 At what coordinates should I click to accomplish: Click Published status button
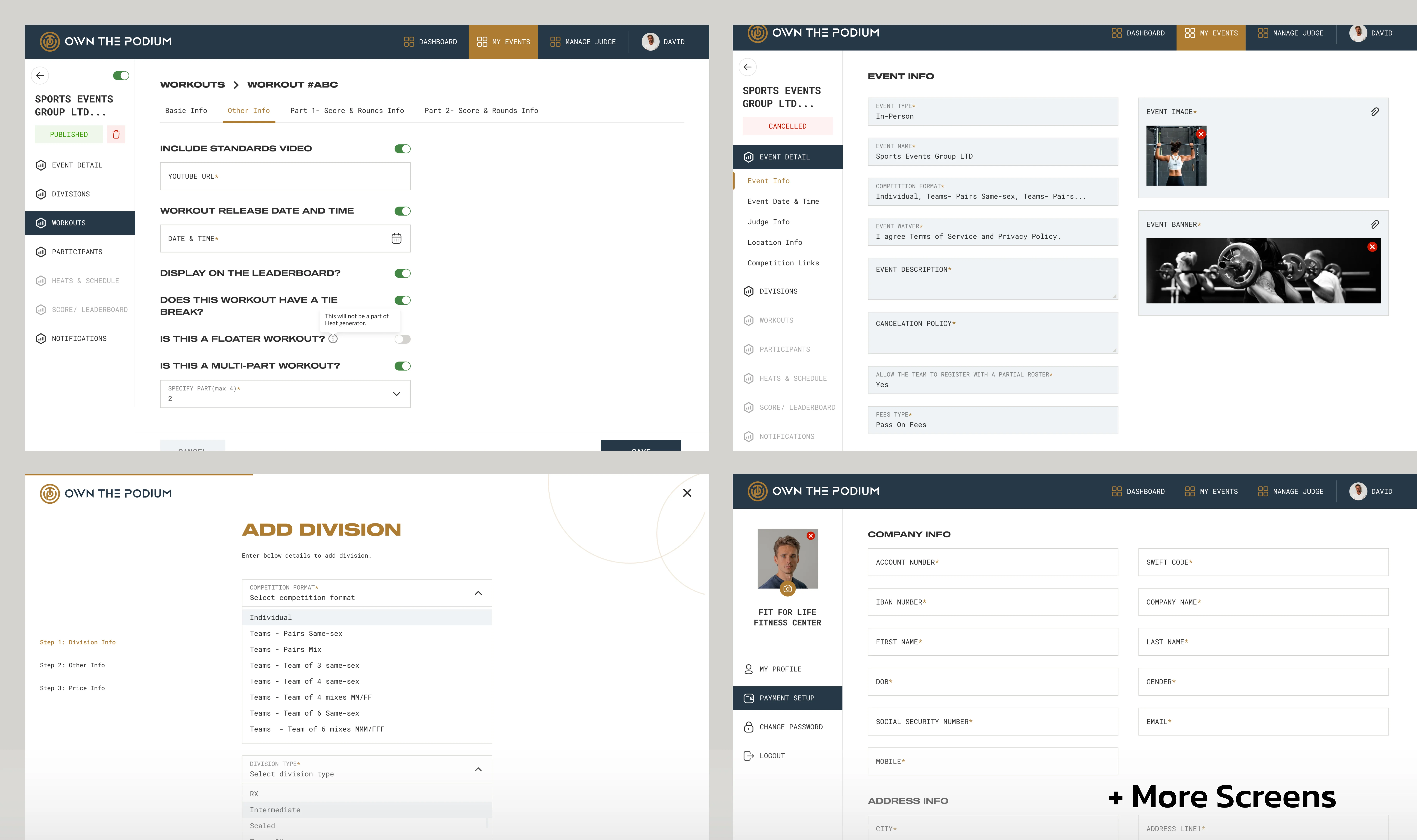click(69, 135)
